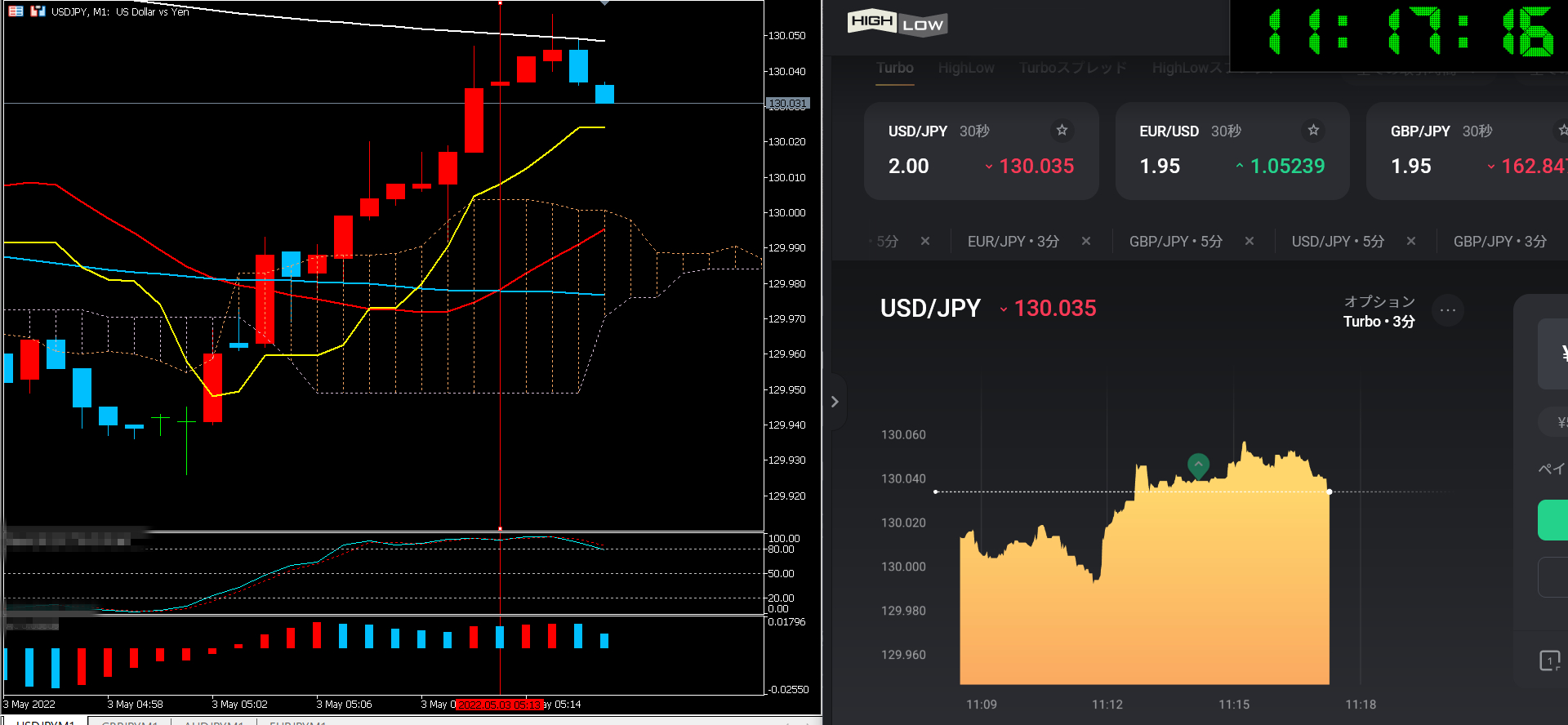The height and width of the screenshot is (725, 1568).
Task: Close the USD/JPY 5分 tab
Action: [1411, 241]
